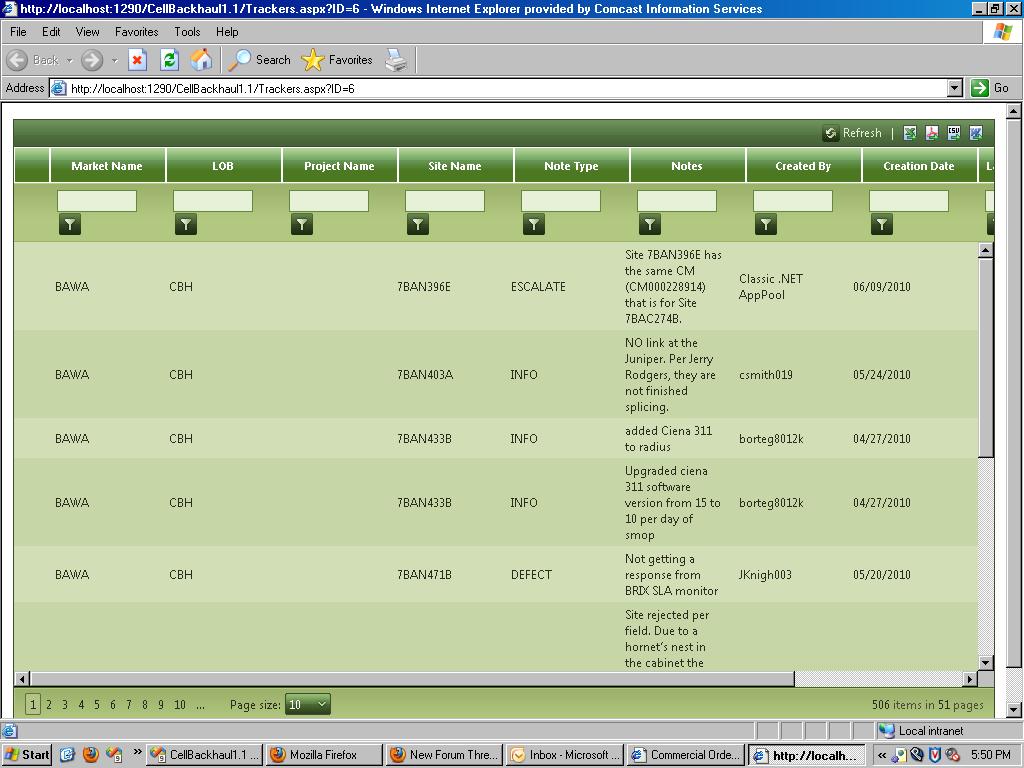The image size is (1024, 768).
Task: Click the Stop loading icon
Action: 137,60
